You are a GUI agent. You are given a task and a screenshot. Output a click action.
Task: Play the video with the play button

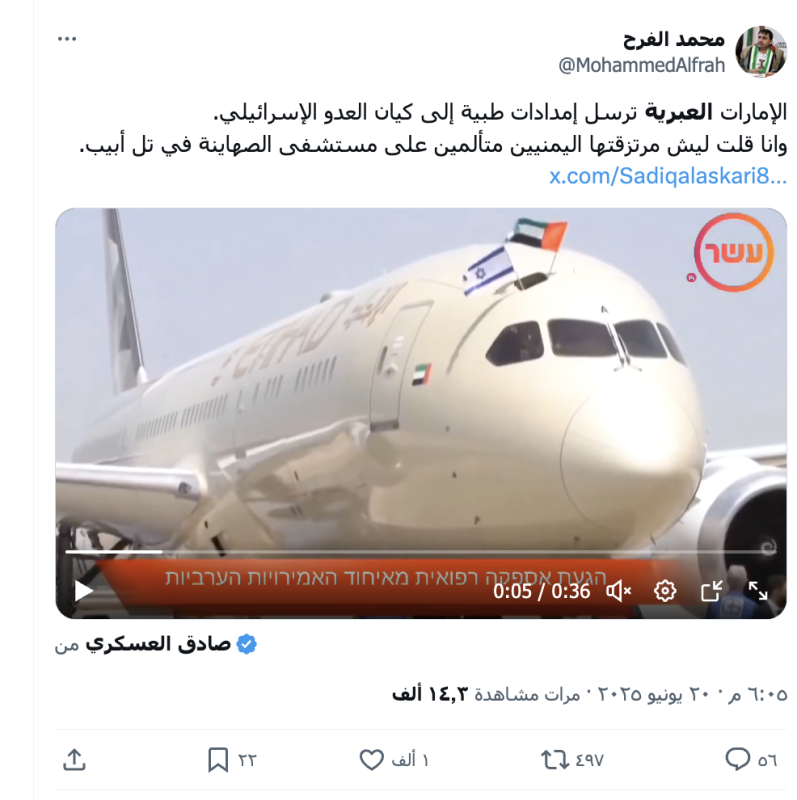point(84,591)
